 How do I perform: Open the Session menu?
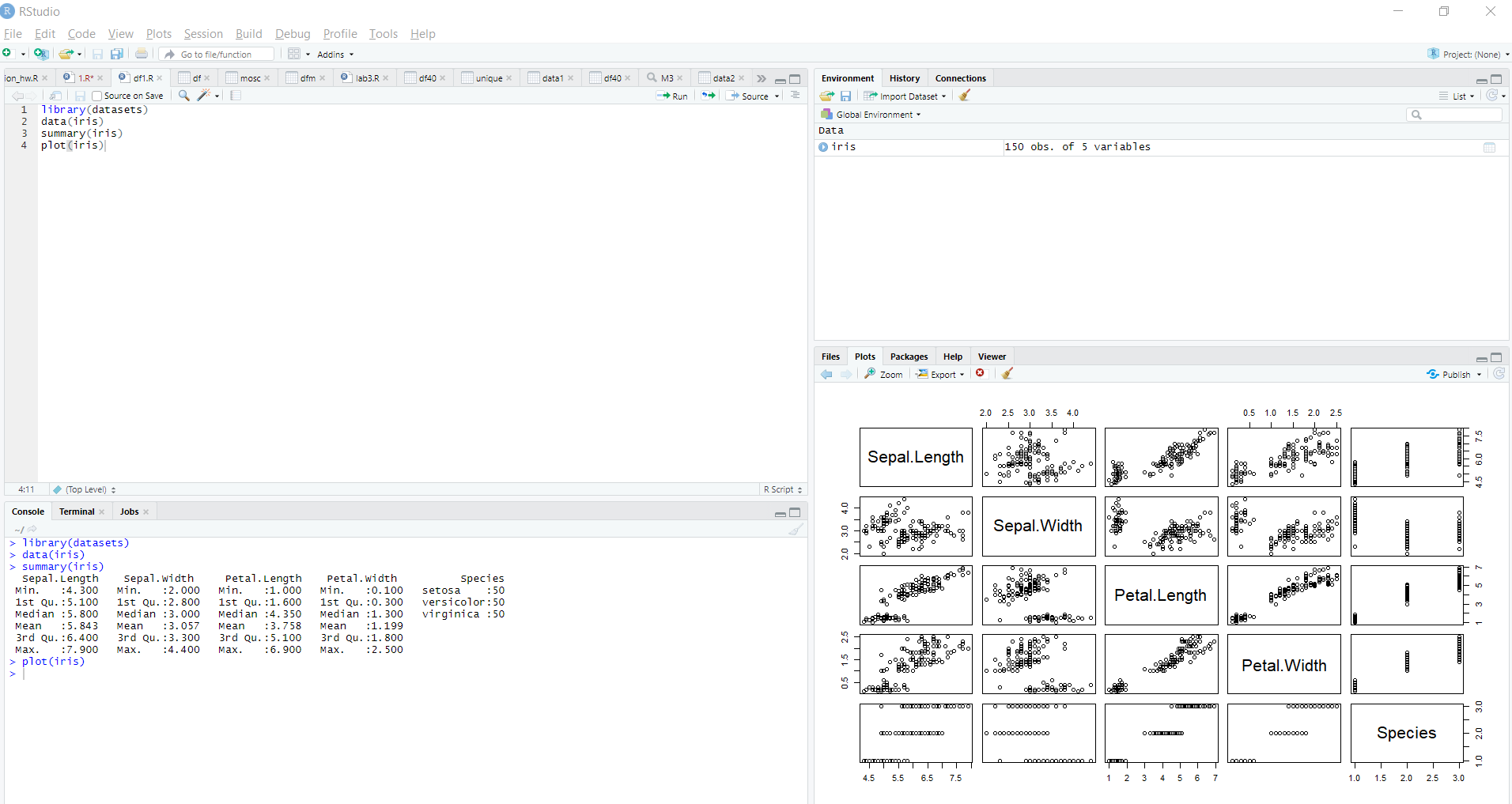coord(203,34)
